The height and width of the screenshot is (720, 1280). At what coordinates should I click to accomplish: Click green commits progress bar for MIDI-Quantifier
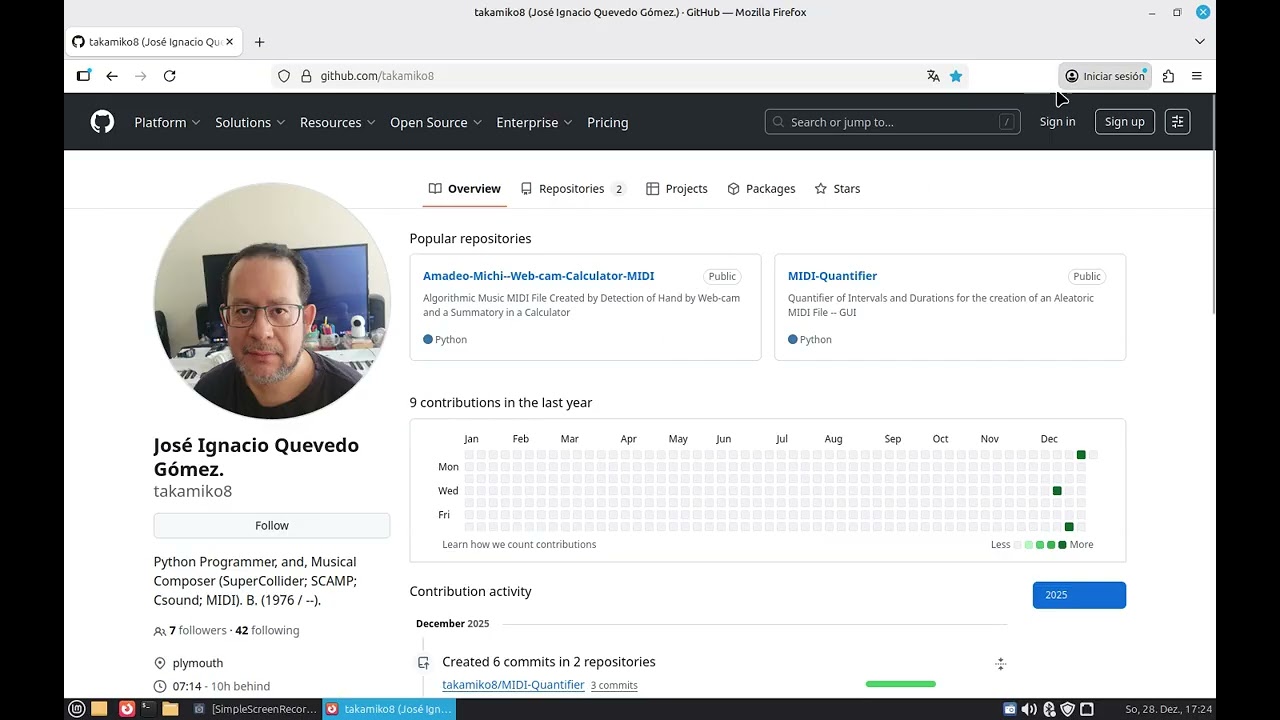tap(901, 684)
